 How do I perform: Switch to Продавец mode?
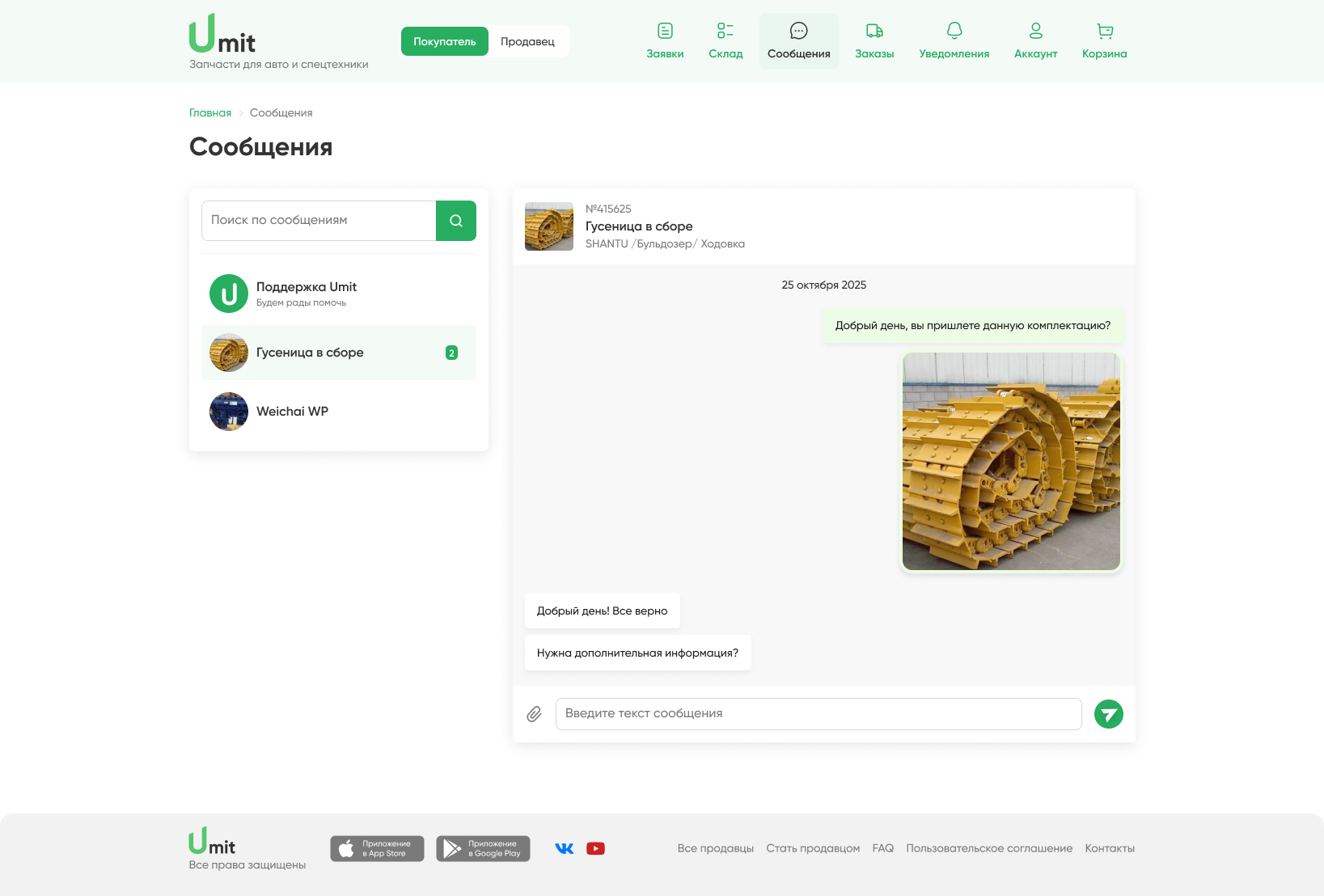pyautogui.click(x=527, y=41)
